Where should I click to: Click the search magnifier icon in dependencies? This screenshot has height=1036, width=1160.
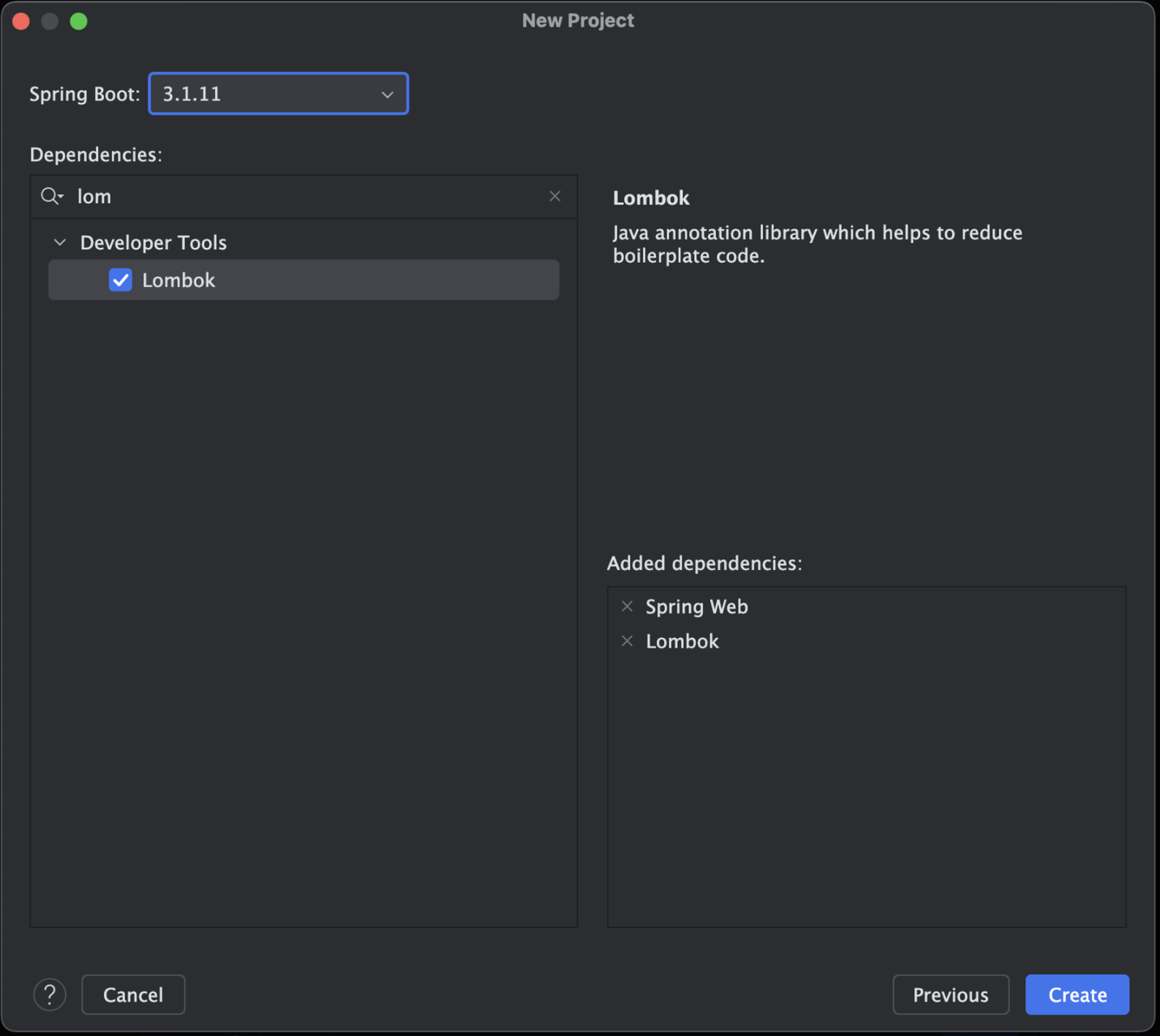(52, 196)
